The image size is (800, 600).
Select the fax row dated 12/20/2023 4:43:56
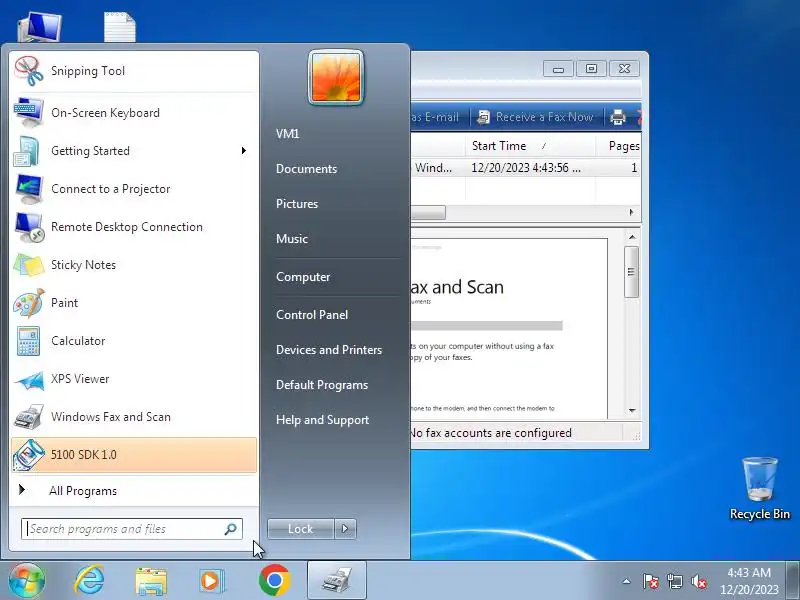coord(526,168)
